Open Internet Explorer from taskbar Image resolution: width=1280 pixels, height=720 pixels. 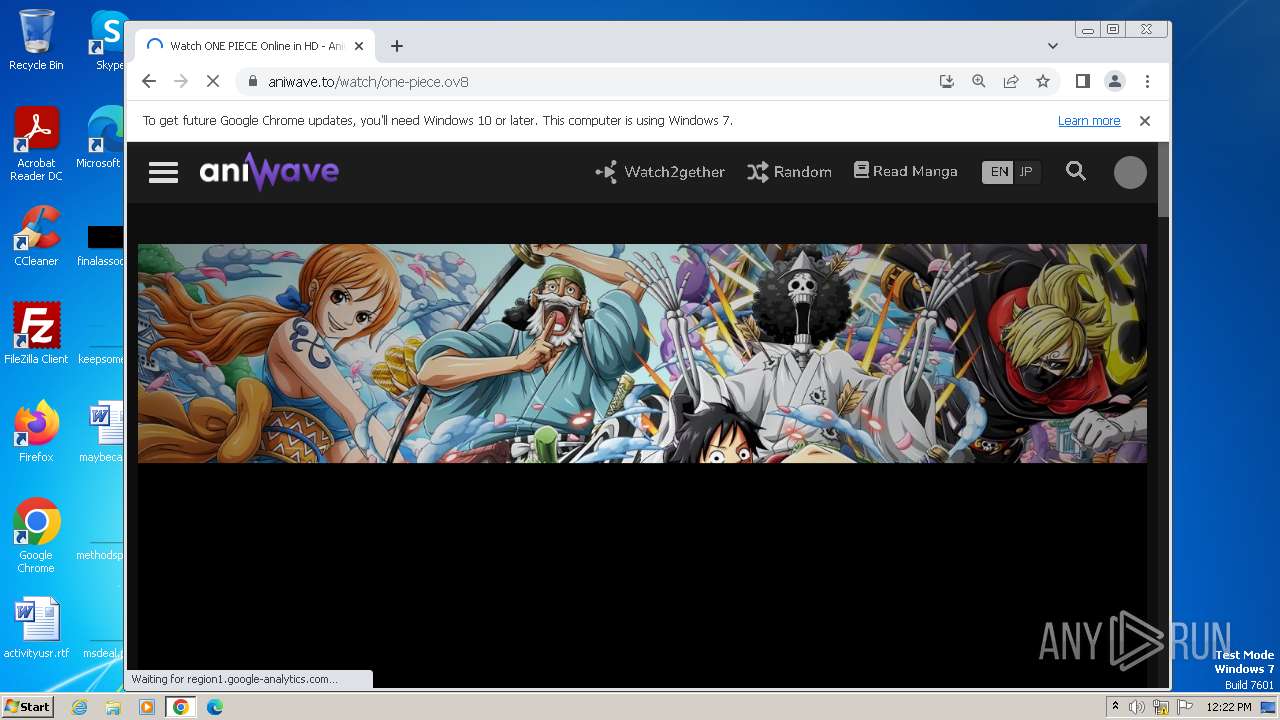79,707
